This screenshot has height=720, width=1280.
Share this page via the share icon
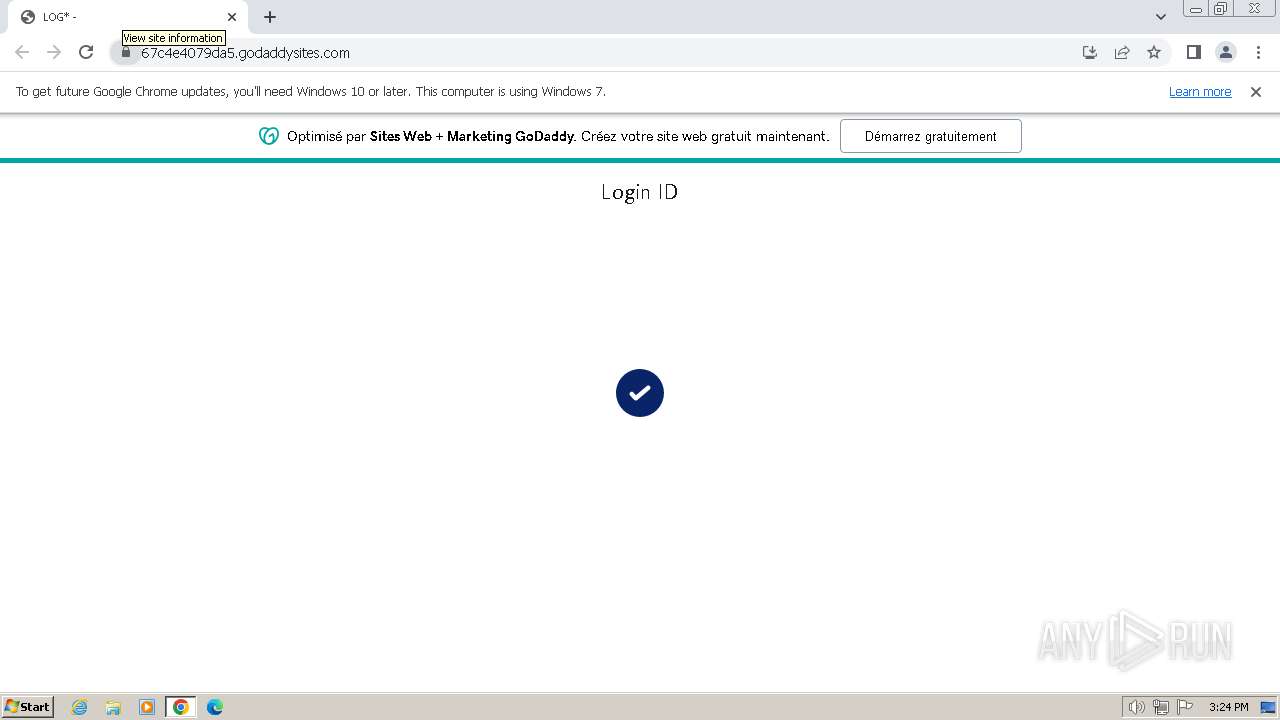coord(1122,52)
